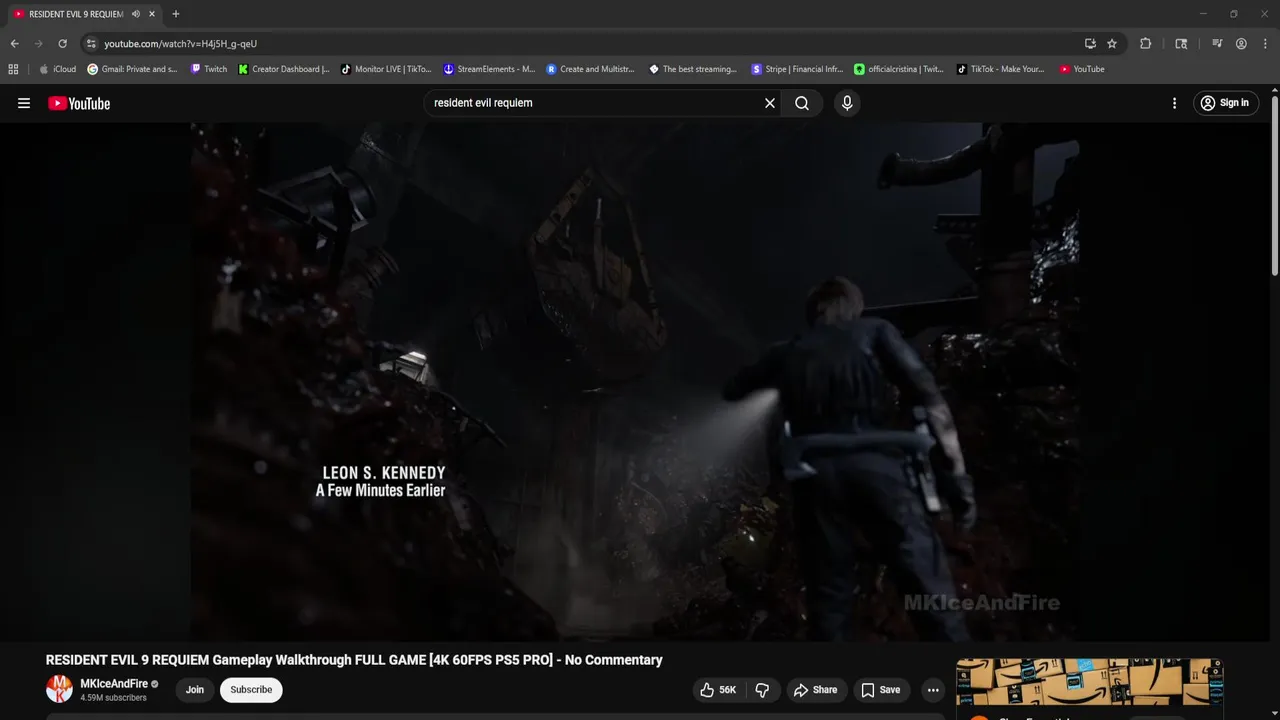View site information icon in address bar
The image size is (1280, 720).
click(x=91, y=44)
